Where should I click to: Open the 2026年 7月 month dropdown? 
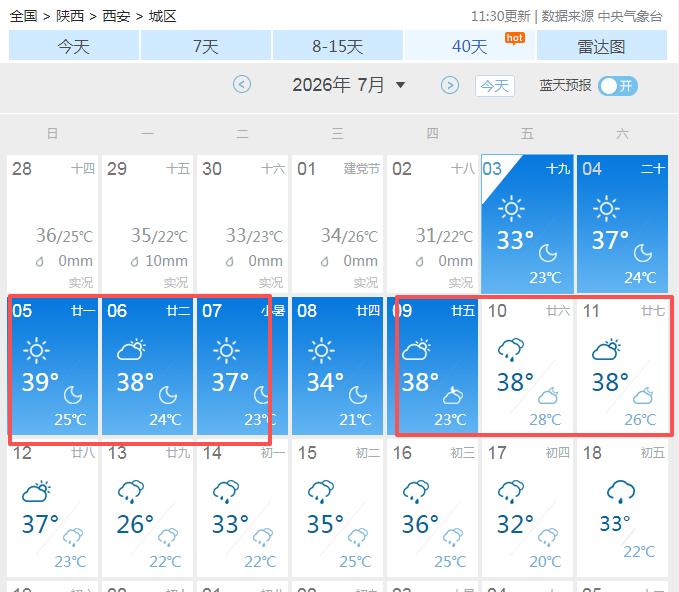tap(349, 85)
